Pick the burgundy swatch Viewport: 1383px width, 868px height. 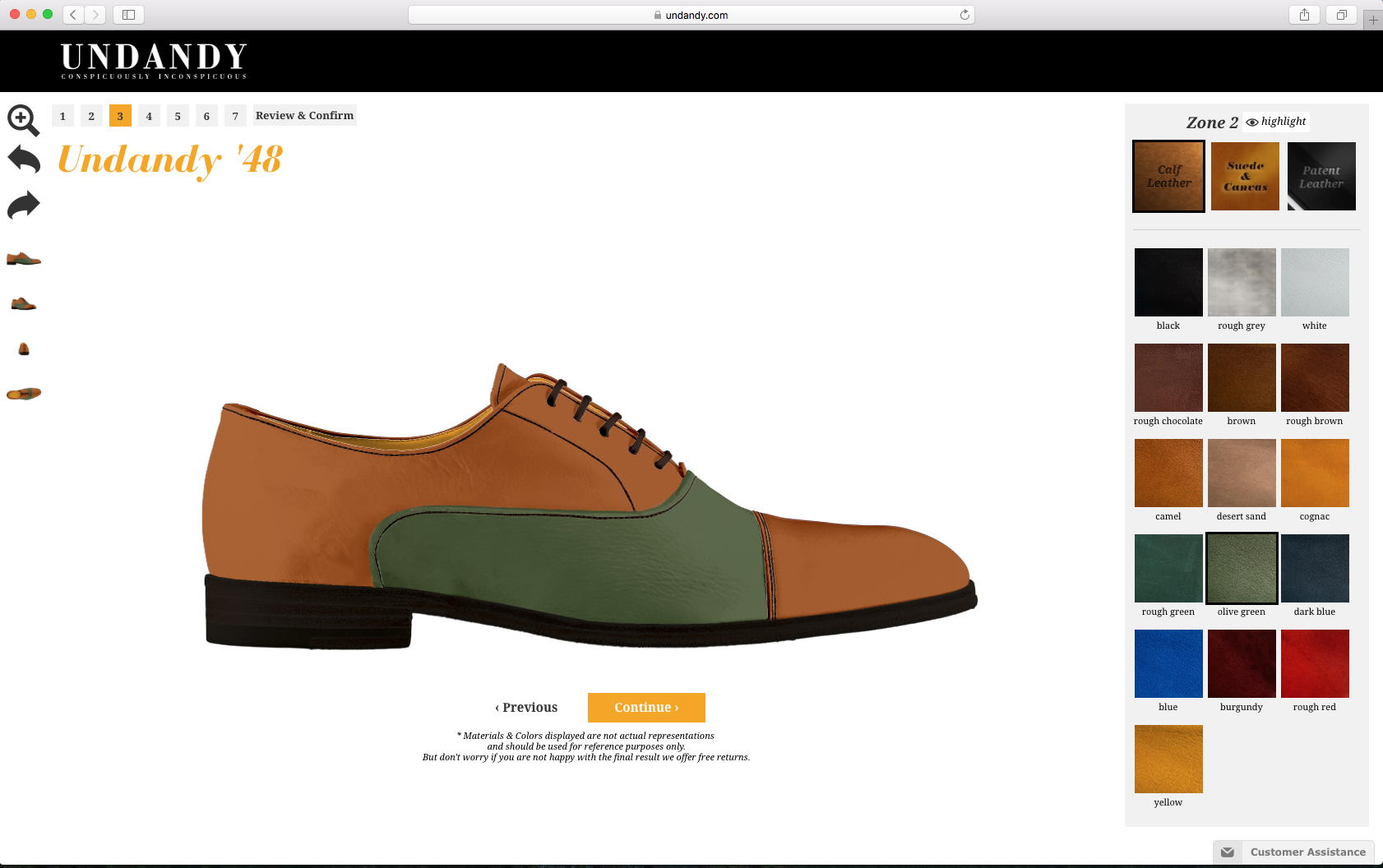point(1242,663)
